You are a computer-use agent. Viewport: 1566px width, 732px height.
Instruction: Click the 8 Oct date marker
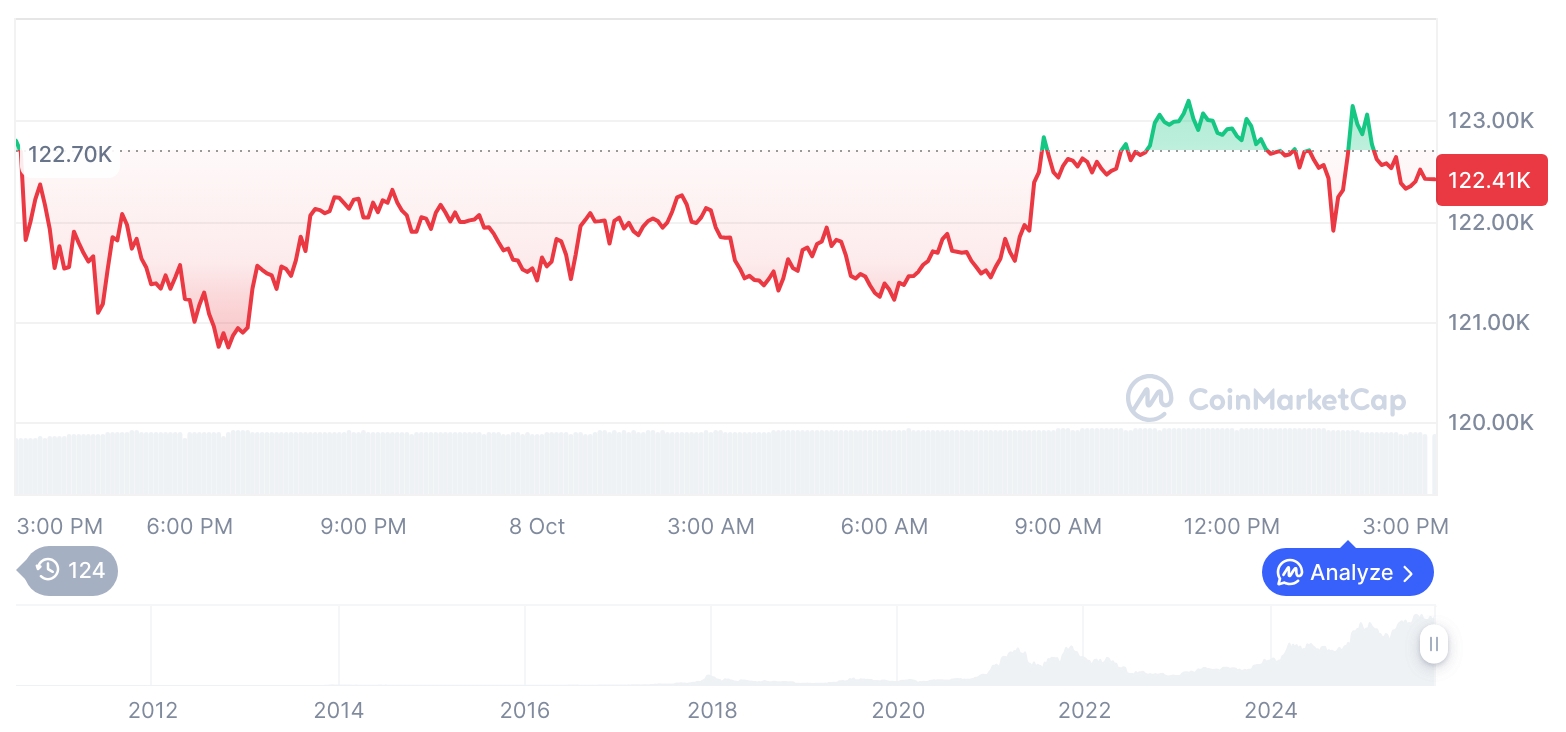point(537,526)
